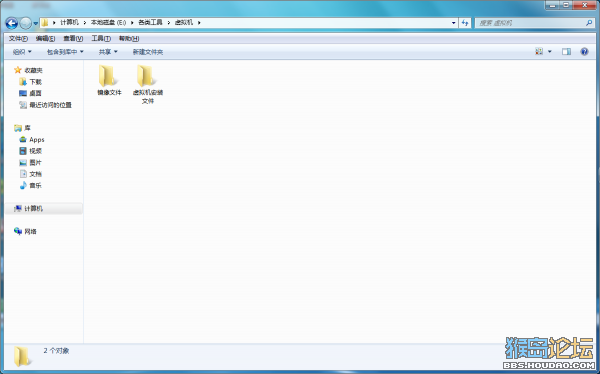
Task: Select 网络 in the navigation pane
Action: click(25, 232)
